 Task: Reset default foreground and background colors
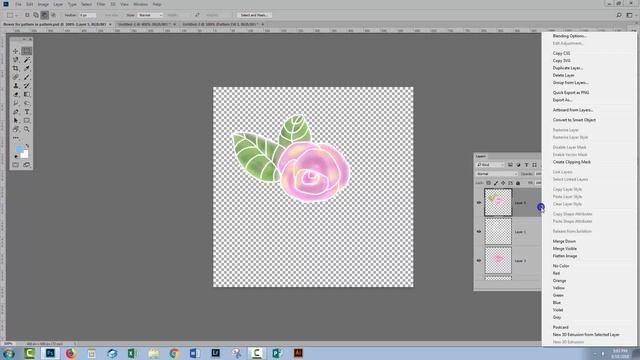pyautogui.click(x=16, y=156)
